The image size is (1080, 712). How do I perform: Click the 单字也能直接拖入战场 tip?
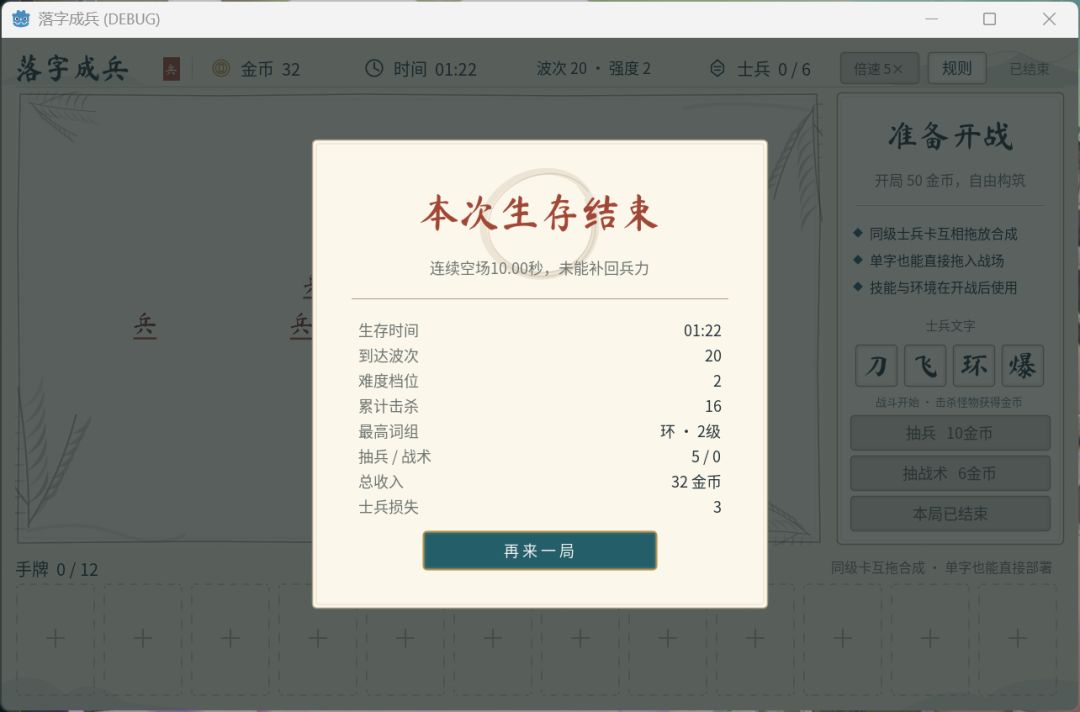point(937,260)
